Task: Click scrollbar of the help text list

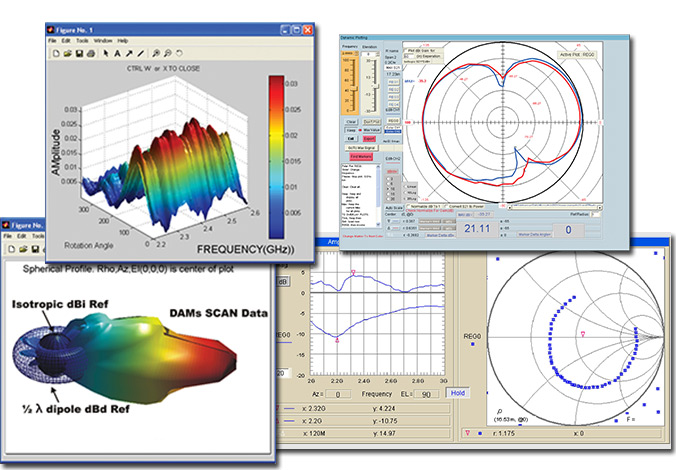Action: pos(378,196)
